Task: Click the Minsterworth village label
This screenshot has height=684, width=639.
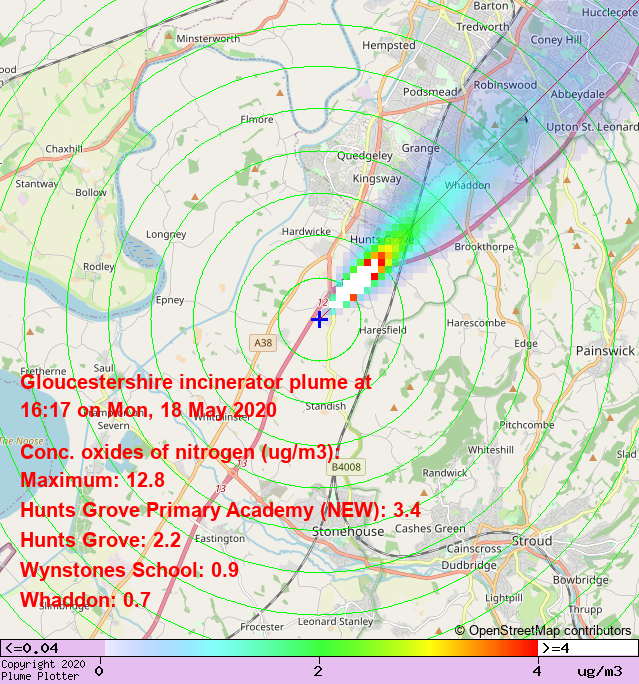Action: click(x=208, y=39)
